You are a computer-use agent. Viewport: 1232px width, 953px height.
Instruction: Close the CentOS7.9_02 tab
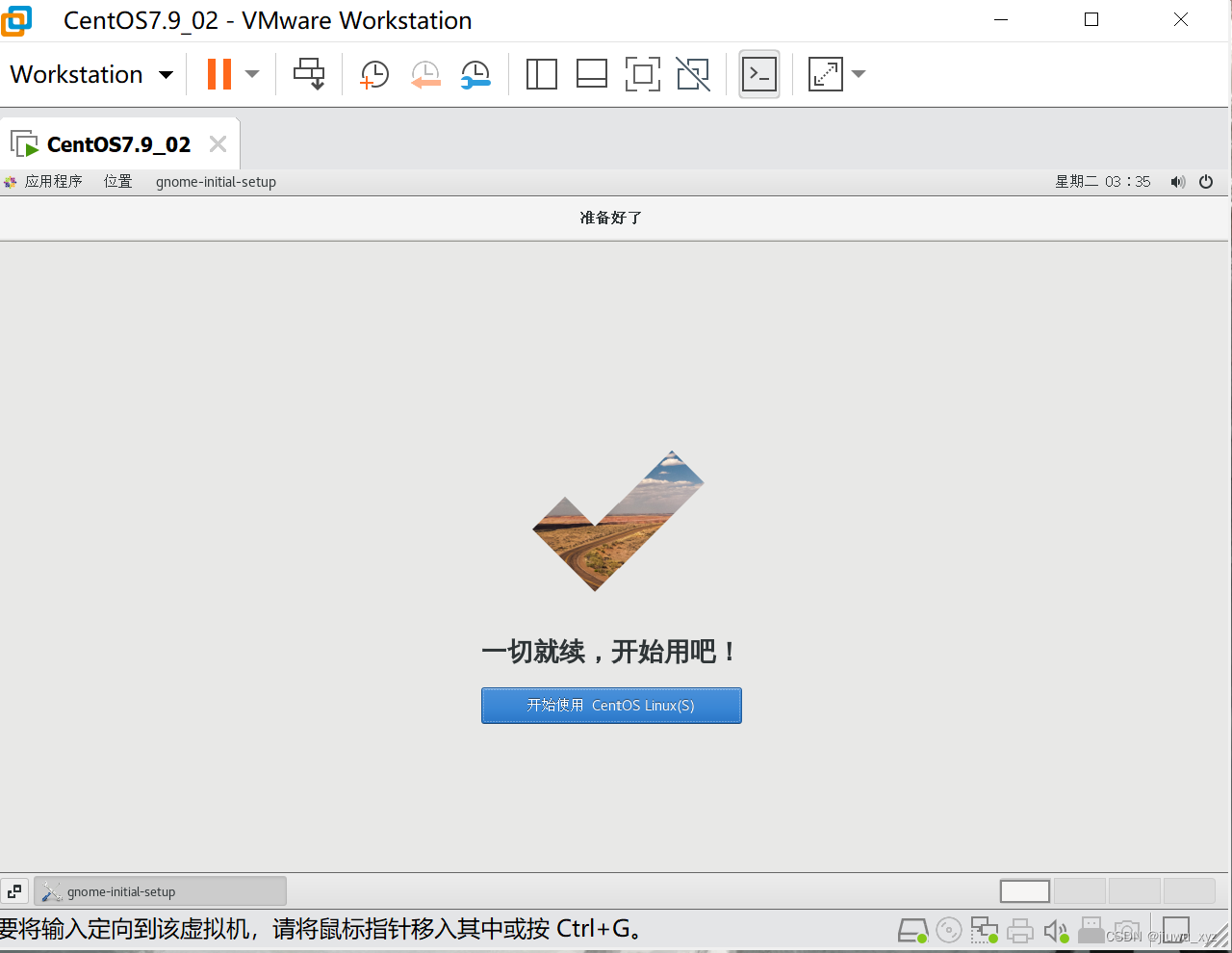click(x=218, y=144)
